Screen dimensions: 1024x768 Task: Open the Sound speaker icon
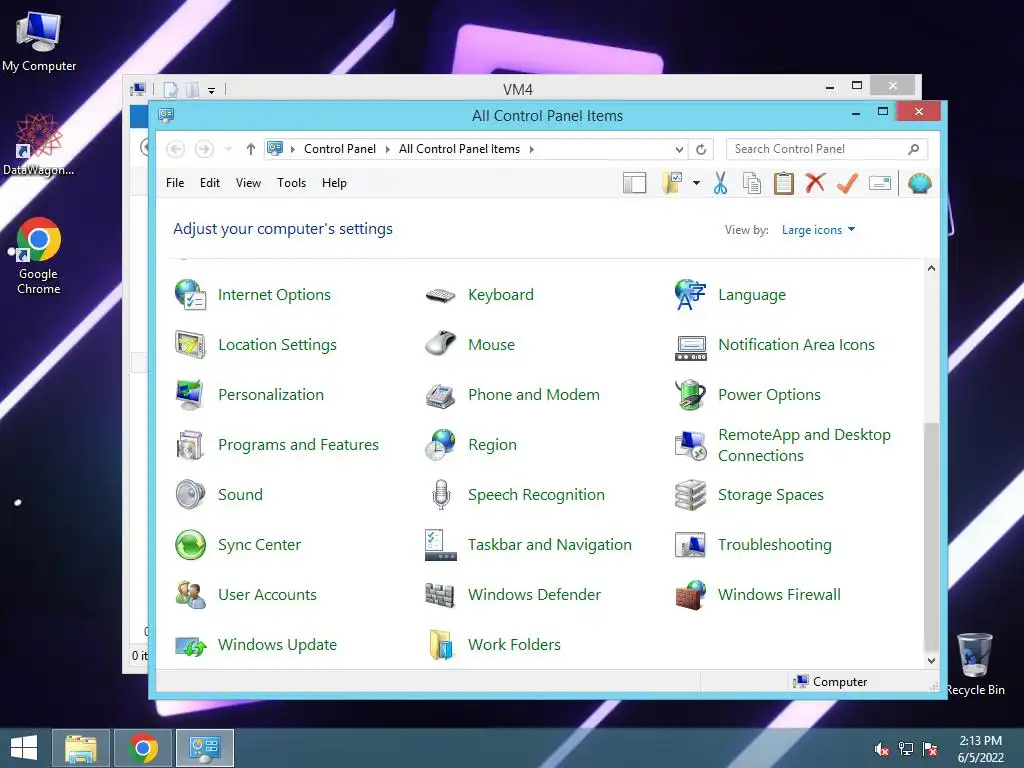pos(190,494)
